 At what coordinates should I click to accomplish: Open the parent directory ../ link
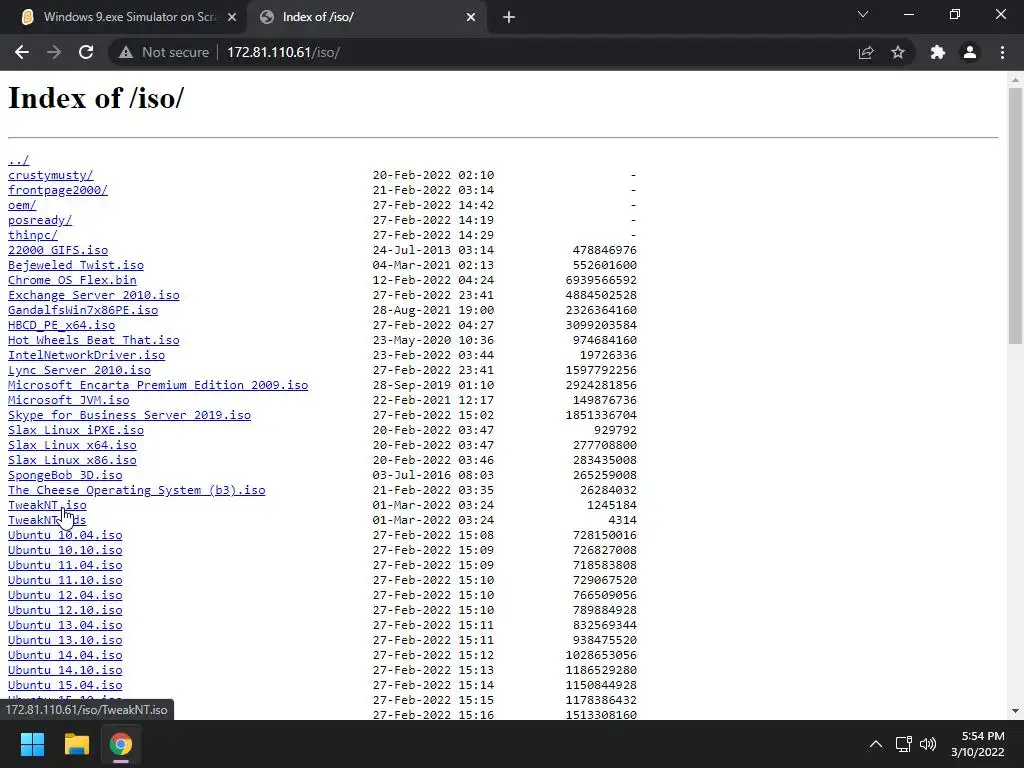(x=18, y=160)
